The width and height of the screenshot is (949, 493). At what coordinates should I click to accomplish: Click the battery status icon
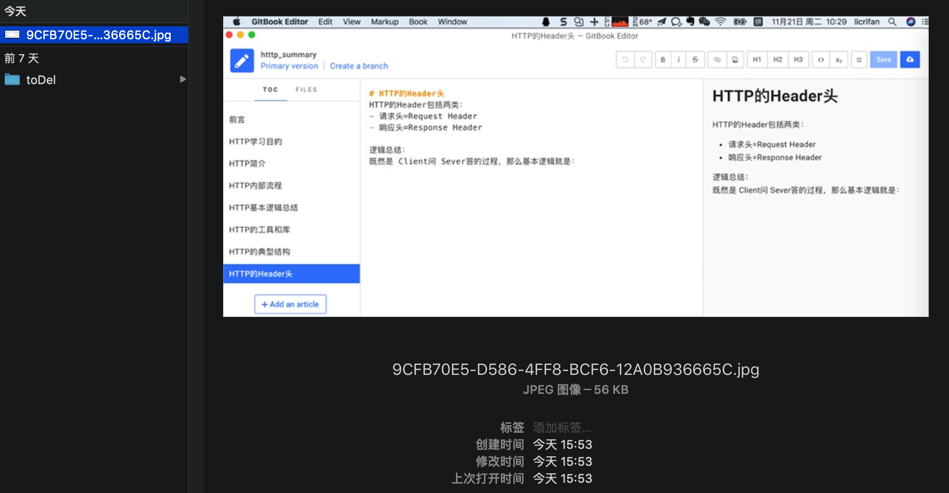pos(740,22)
